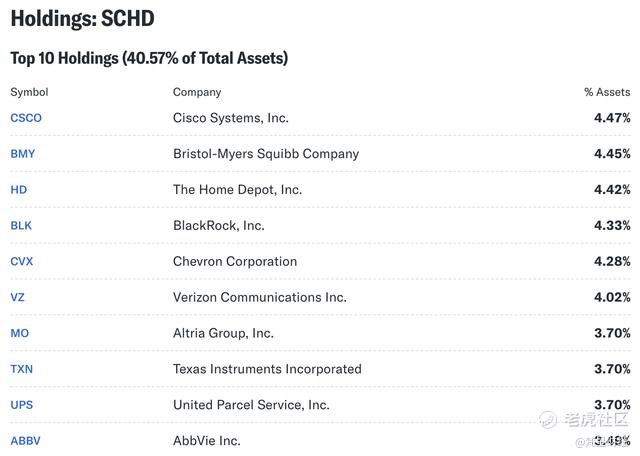Viewport: 640px width, 456px height.
Task: Select the Cisco Systems, Inc. company name
Action: [231, 118]
